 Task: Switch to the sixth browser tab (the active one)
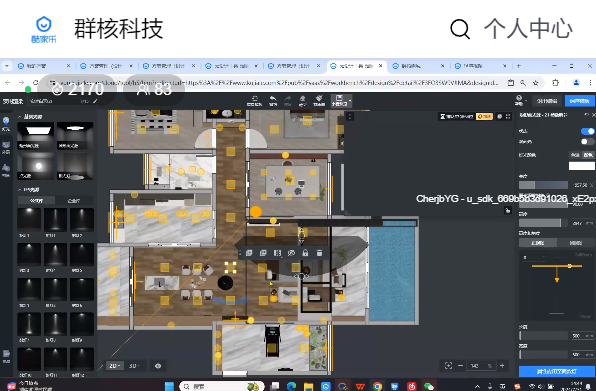coord(357,66)
